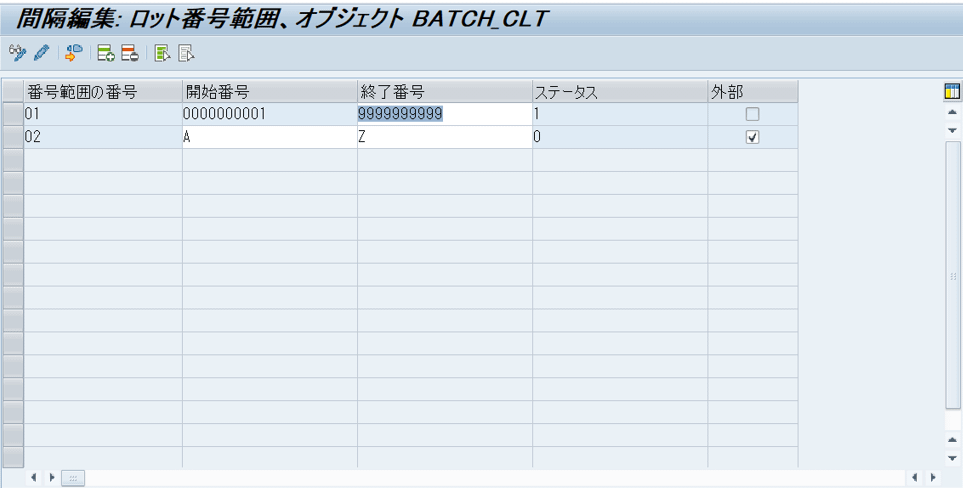Select row 02 using its row selector
This screenshot has width=963, height=488.
(12, 138)
